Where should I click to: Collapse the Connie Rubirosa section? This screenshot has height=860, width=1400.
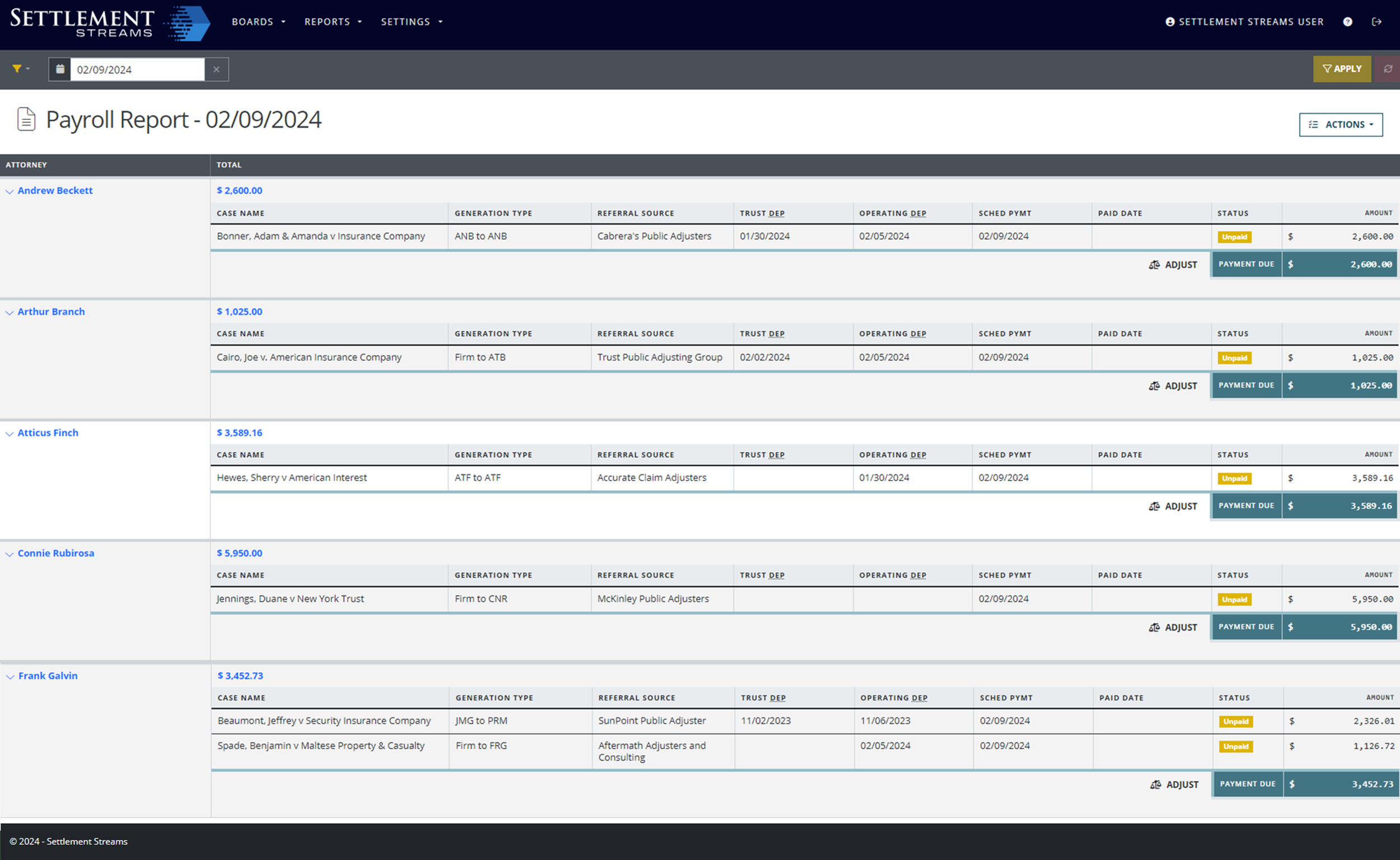pos(10,554)
